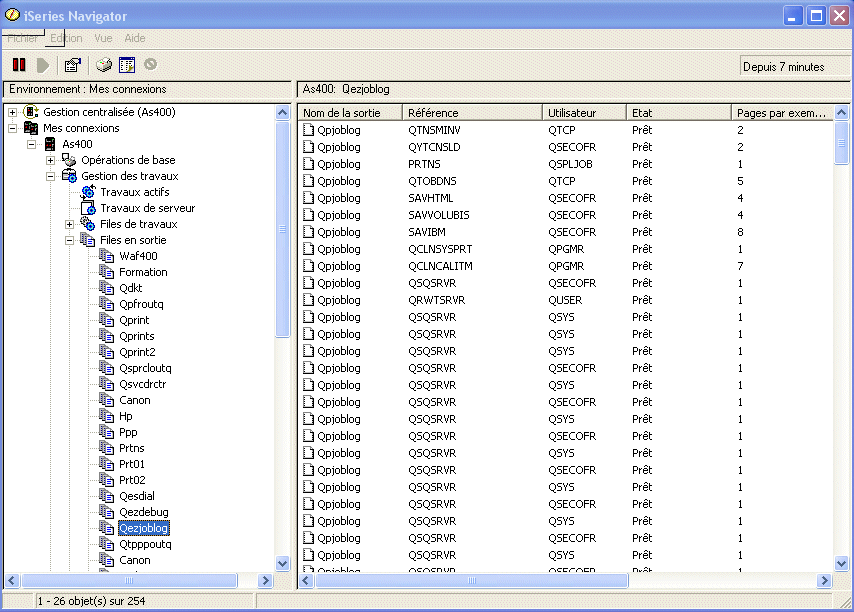854x612 pixels.
Task: Click the Mes connexions icon
Action: click(31, 128)
